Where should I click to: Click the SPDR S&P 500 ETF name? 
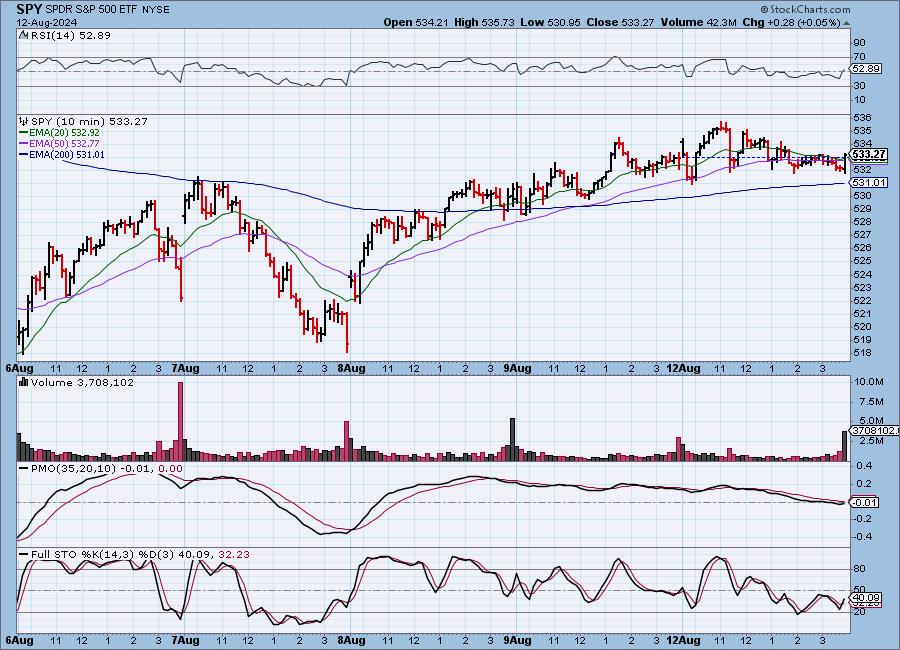[91, 10]
